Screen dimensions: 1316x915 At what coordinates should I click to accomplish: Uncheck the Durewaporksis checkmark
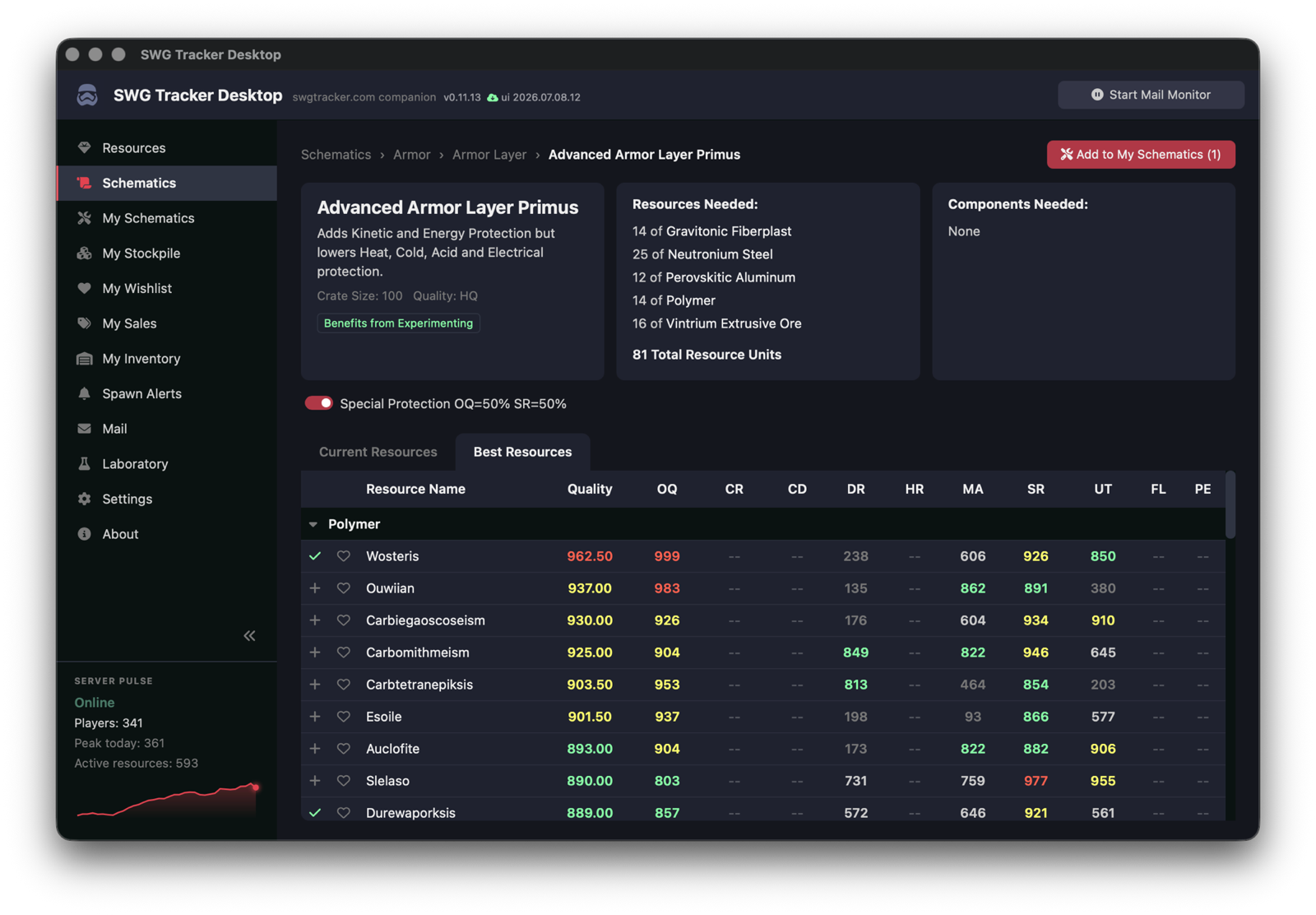[315, 813]
